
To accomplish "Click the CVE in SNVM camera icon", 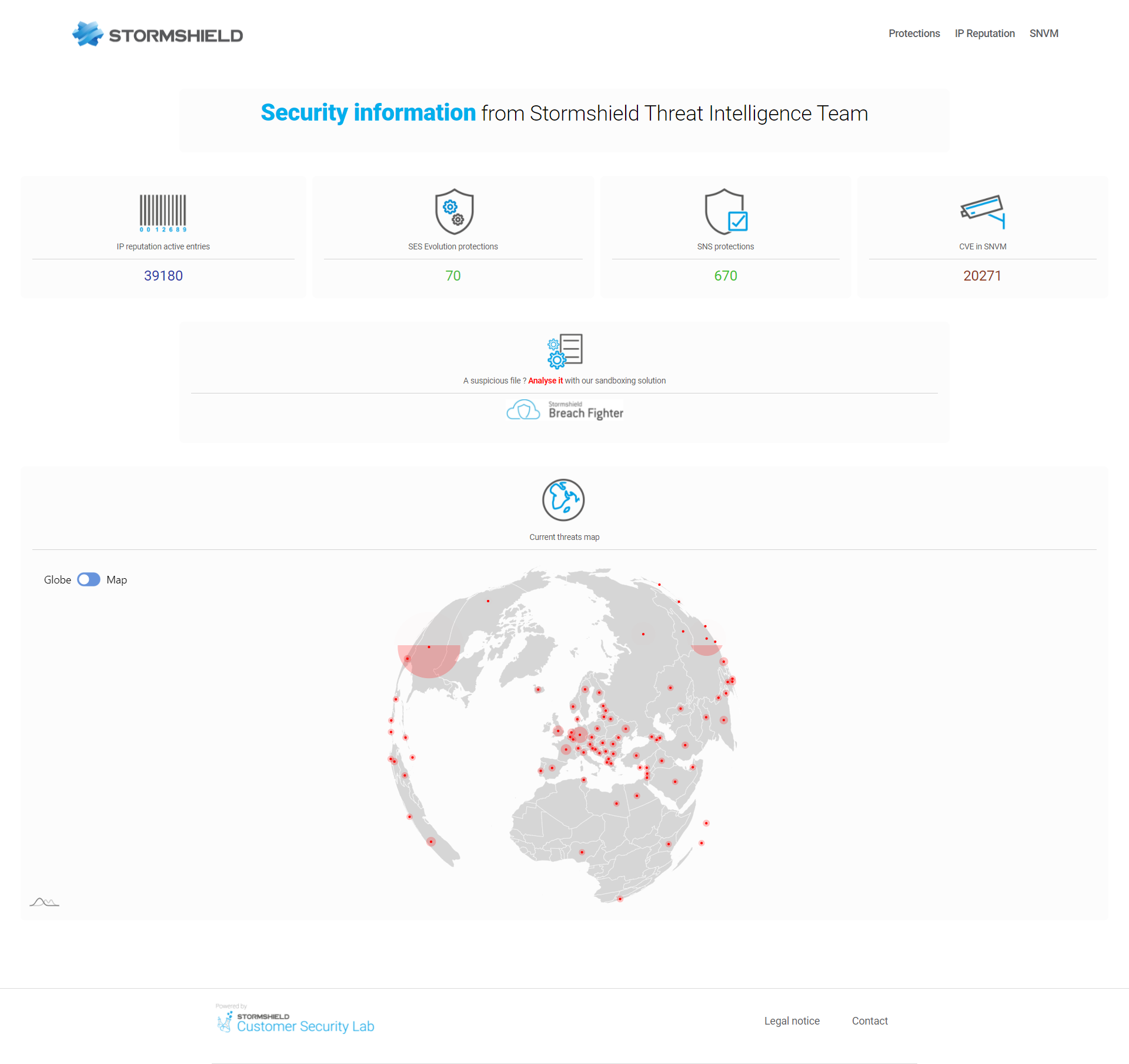I will [x=983, y=212].
